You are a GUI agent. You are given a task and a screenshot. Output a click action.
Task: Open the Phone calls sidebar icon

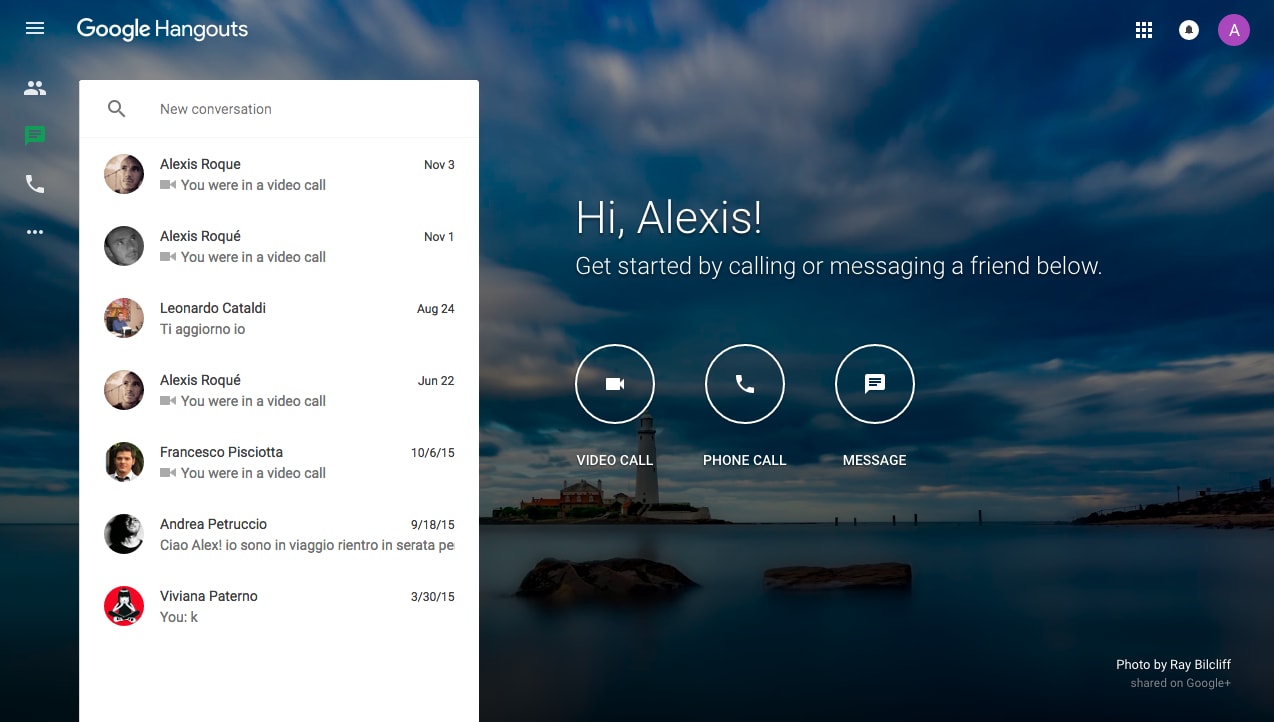point(35,184)
